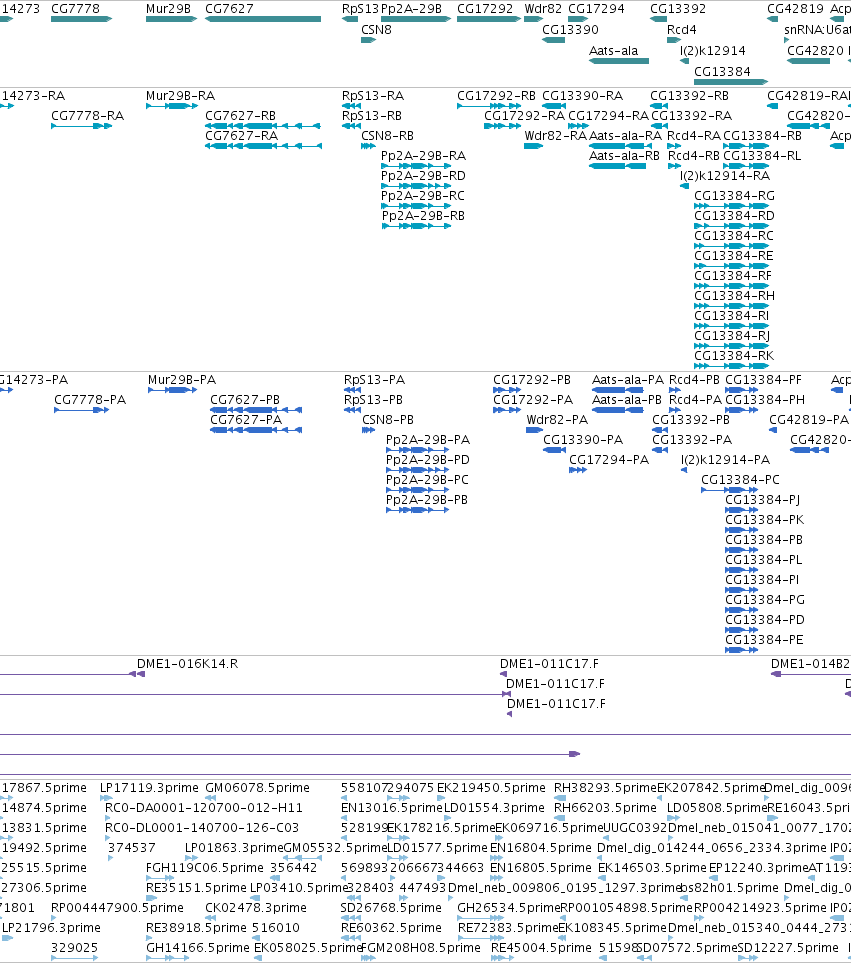Click the teal CG7627 gene arrow bar

pos(263,19)
